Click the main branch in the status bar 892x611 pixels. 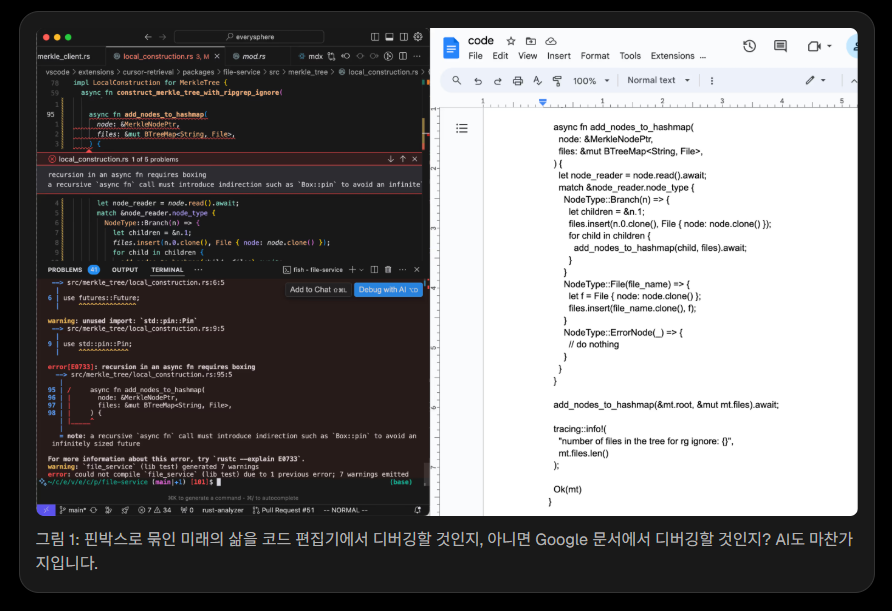pos(73,510)
